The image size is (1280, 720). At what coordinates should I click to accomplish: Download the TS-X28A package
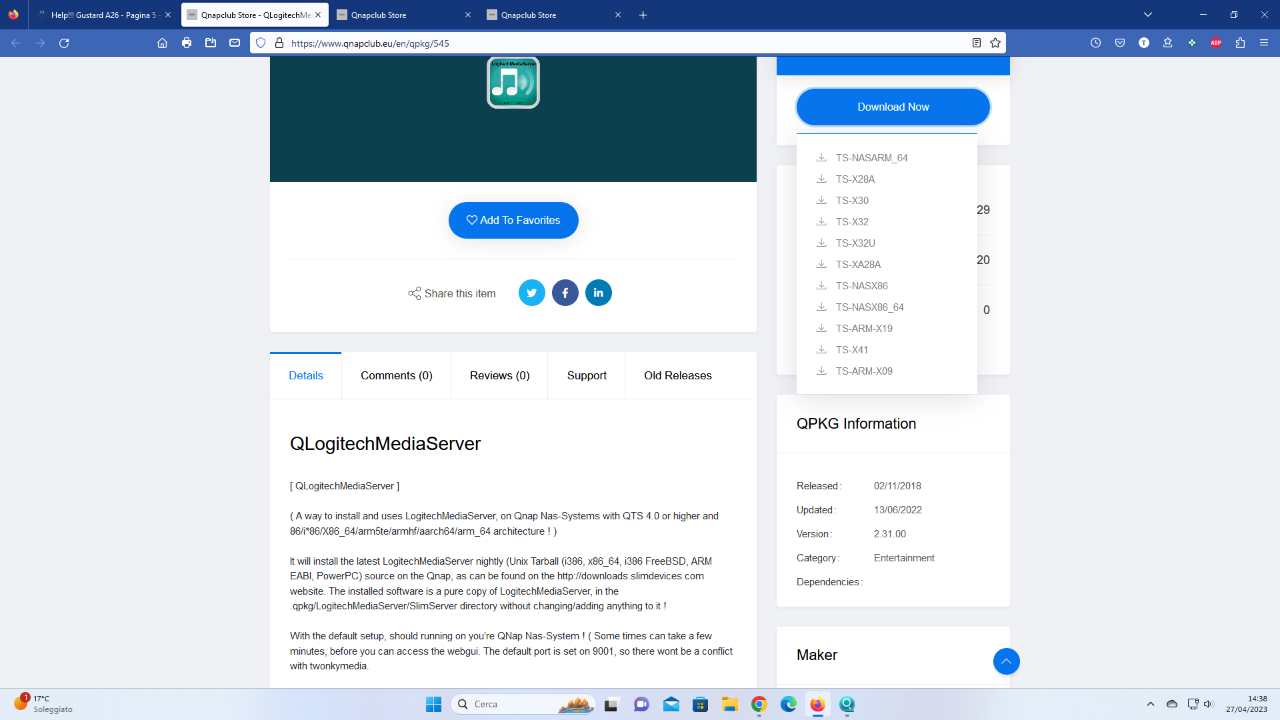[x=846, y=179]
